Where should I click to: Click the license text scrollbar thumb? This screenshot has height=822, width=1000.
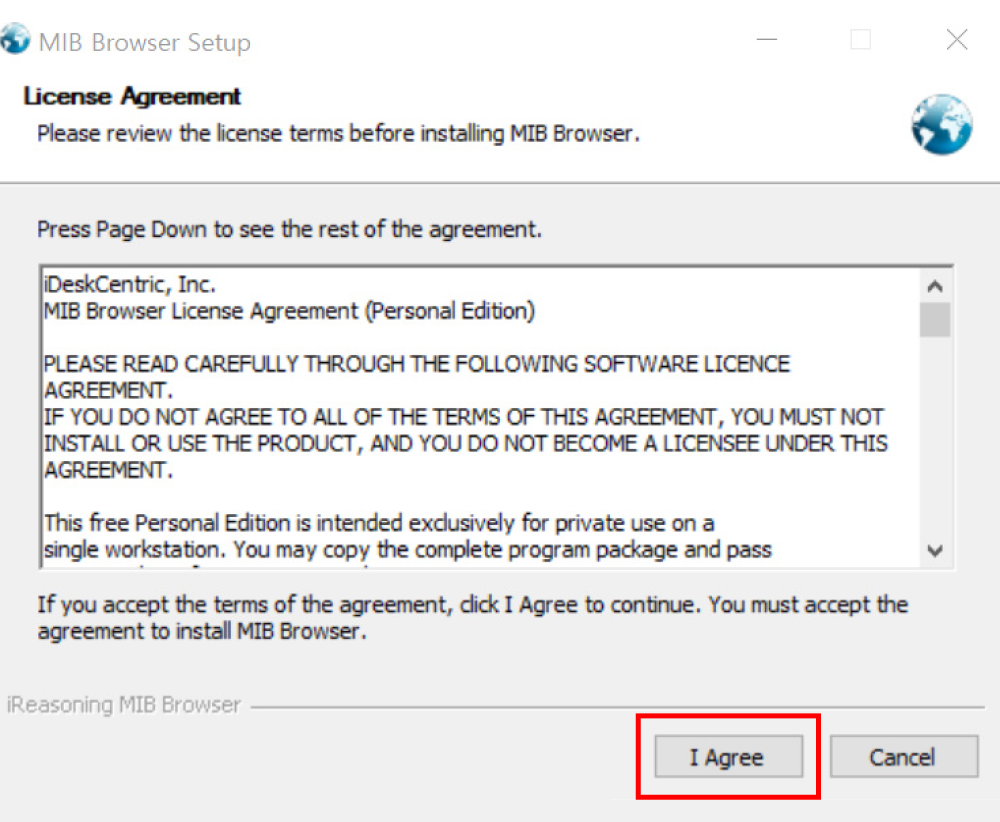[x=936, y=320]
